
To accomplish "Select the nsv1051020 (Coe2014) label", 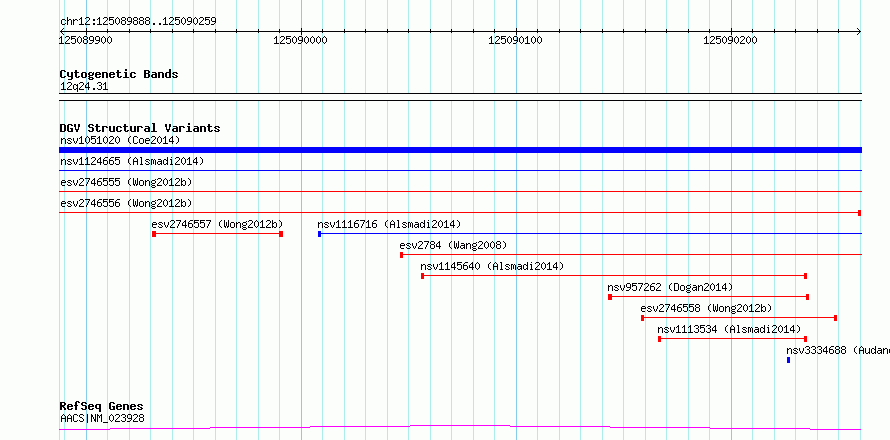I will tap(120, 140).
